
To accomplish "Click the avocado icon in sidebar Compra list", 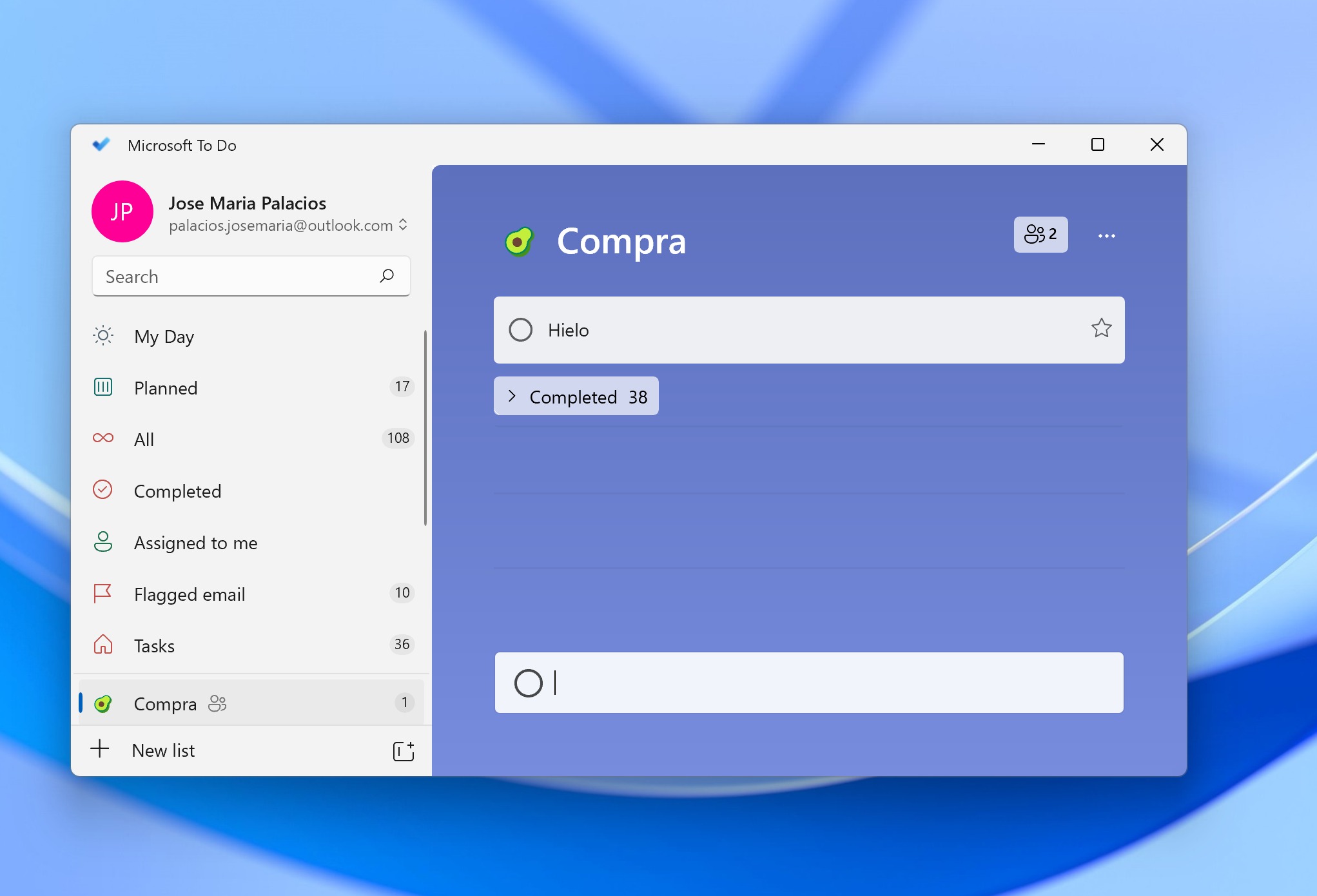I will [x=103, y=704].
